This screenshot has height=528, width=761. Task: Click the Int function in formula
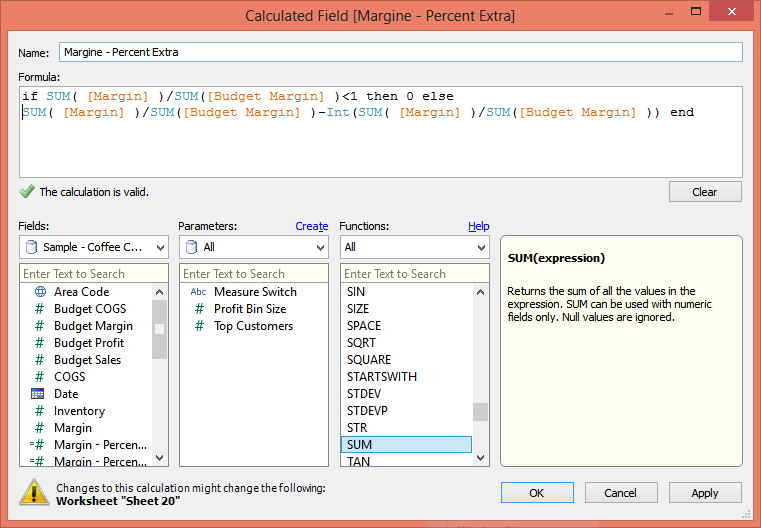coord(338,113)
